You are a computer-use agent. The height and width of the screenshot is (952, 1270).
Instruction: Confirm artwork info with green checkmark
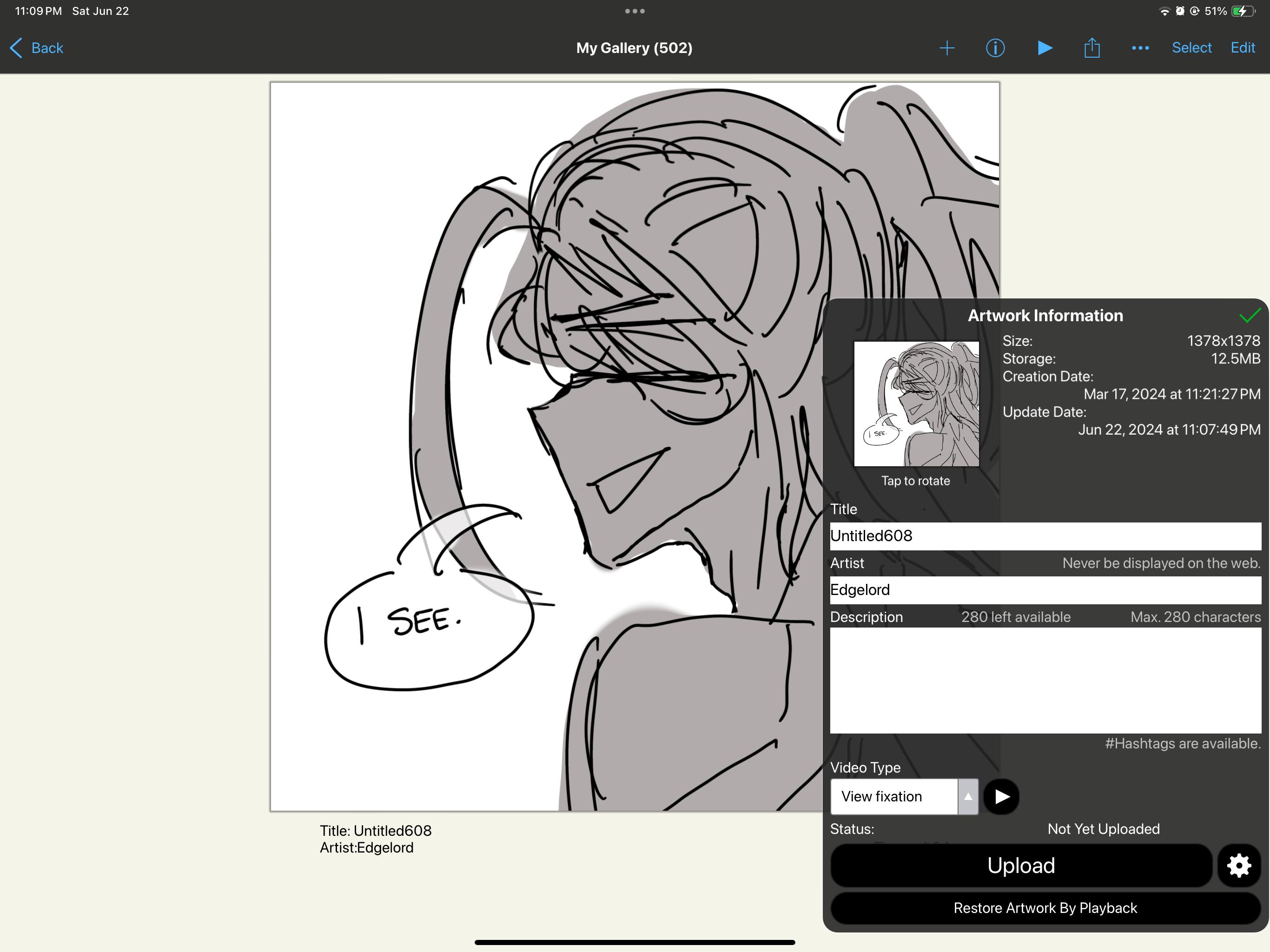click(x=1250, y=315)
